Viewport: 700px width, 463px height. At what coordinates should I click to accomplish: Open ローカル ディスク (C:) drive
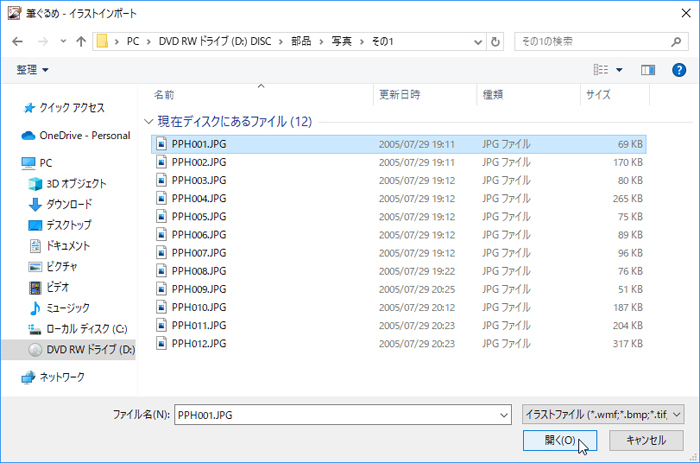coord(85,329)
